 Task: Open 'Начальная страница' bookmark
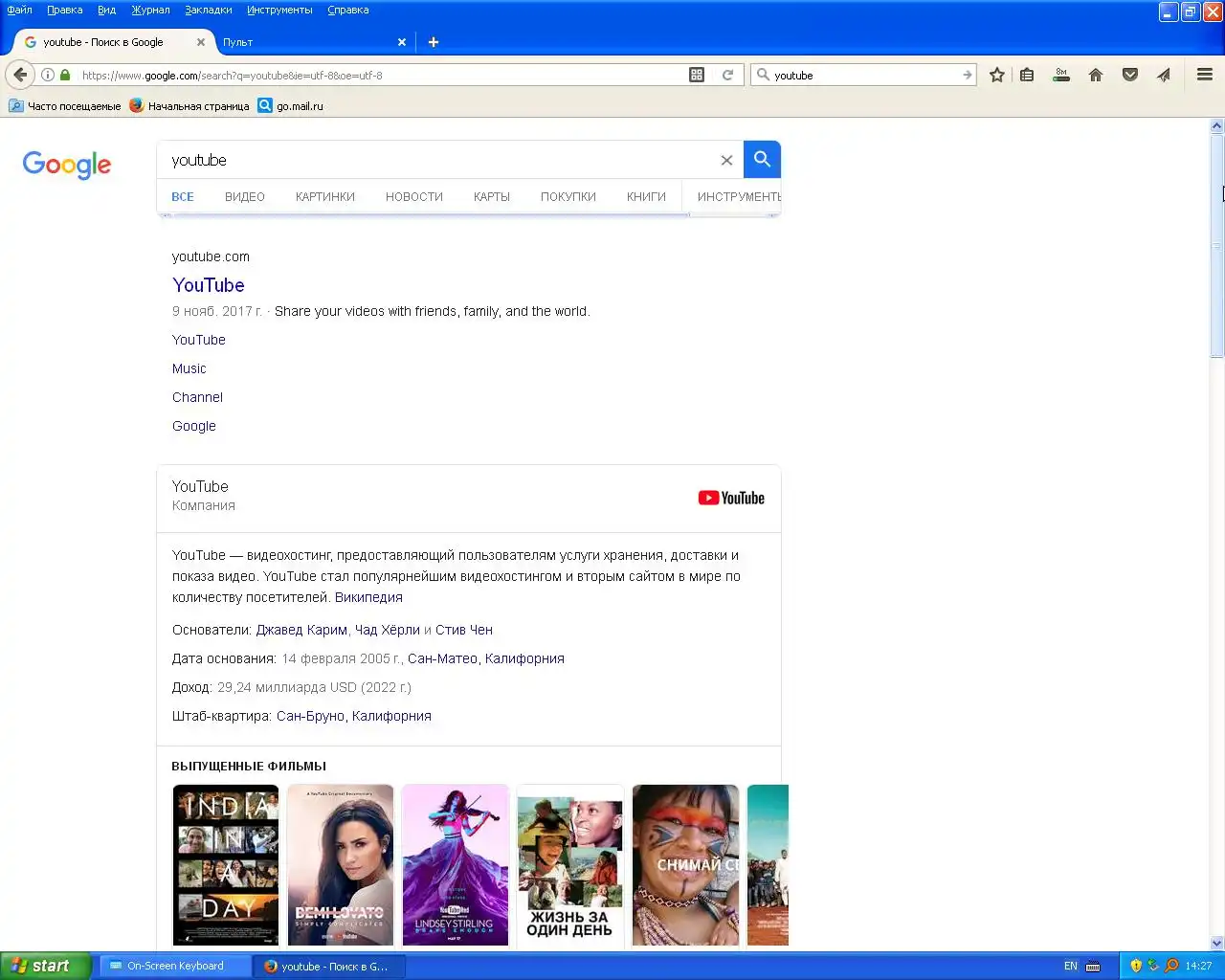coord(189,106)
